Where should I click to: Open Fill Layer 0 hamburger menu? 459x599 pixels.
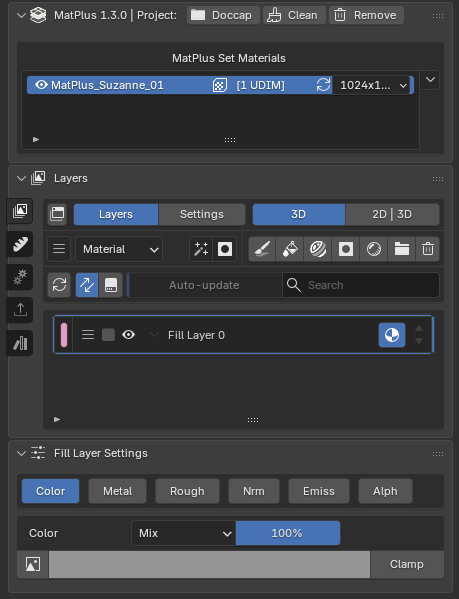click(88, 335)
